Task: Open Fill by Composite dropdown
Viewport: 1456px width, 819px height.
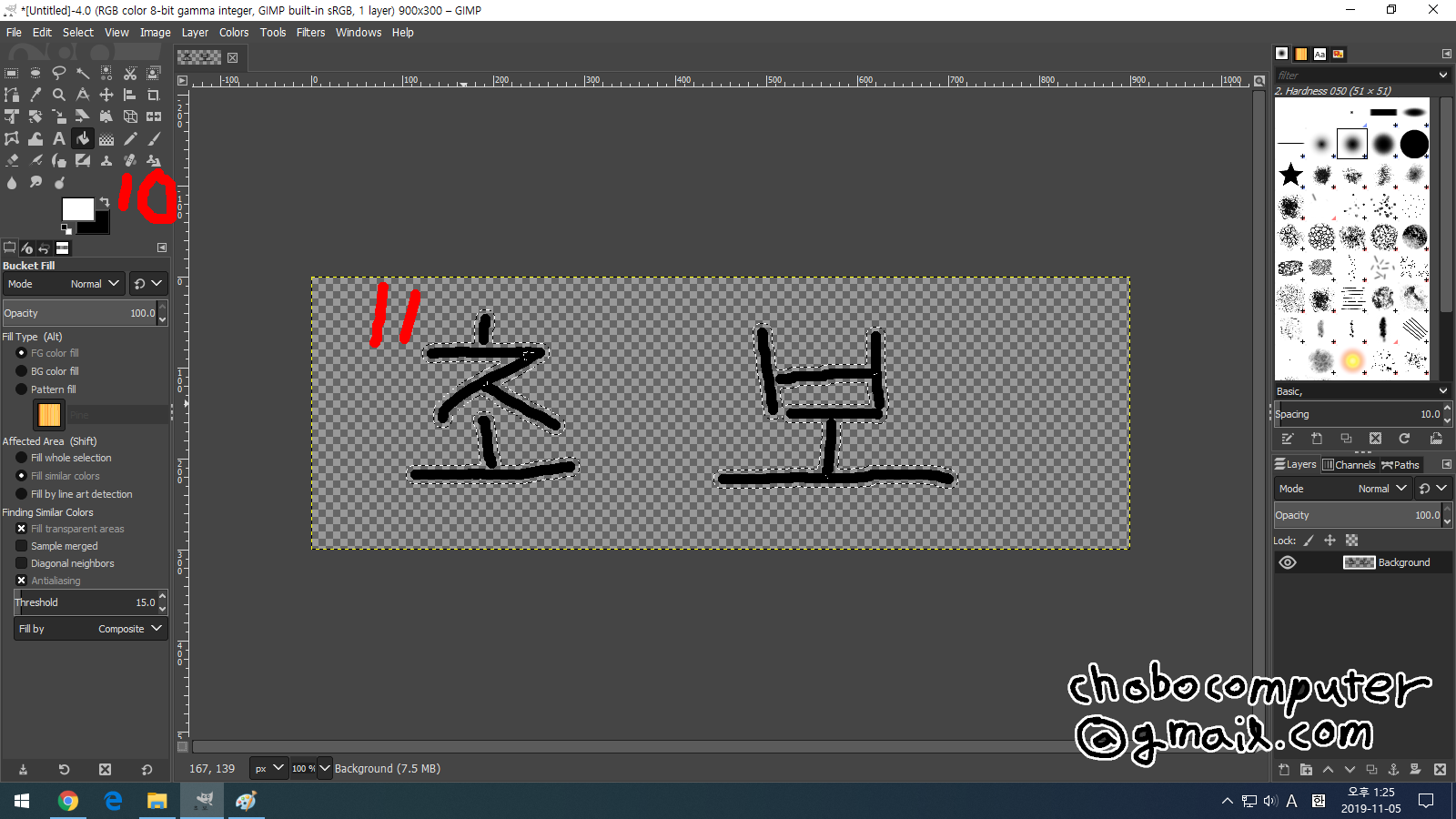Action: [91, 629]
